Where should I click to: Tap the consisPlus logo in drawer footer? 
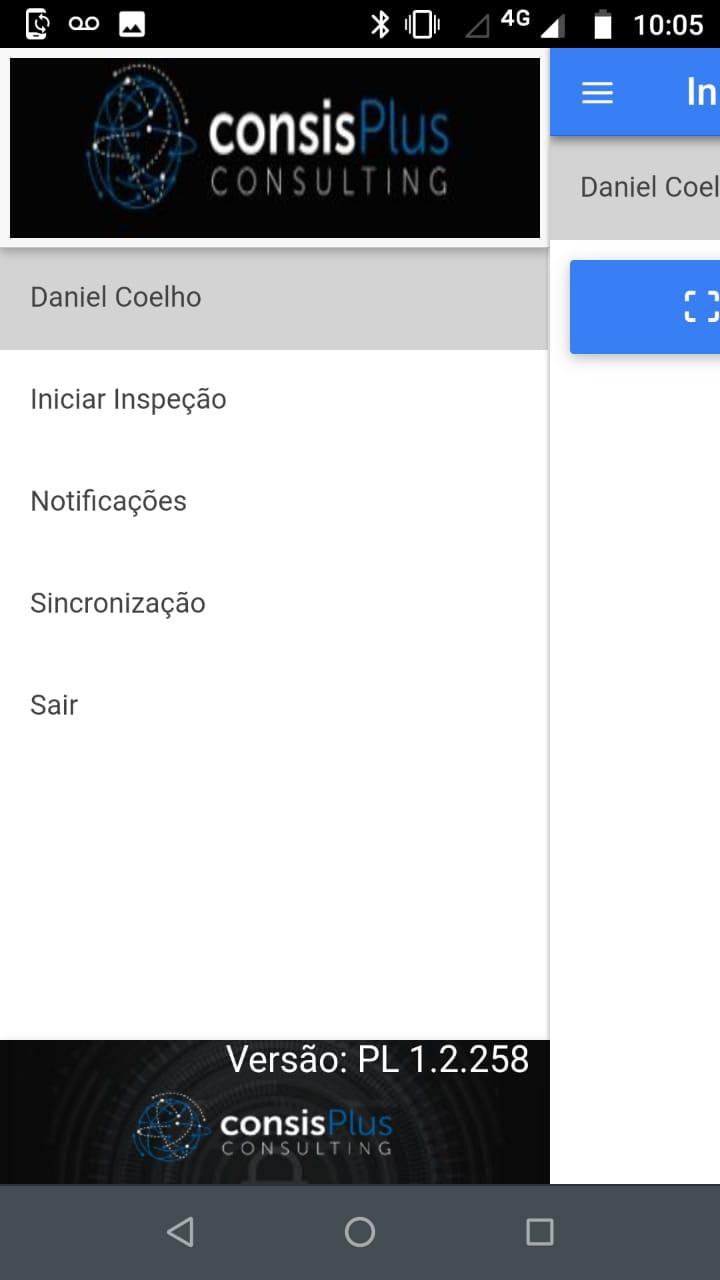[x=265, y=1127]
